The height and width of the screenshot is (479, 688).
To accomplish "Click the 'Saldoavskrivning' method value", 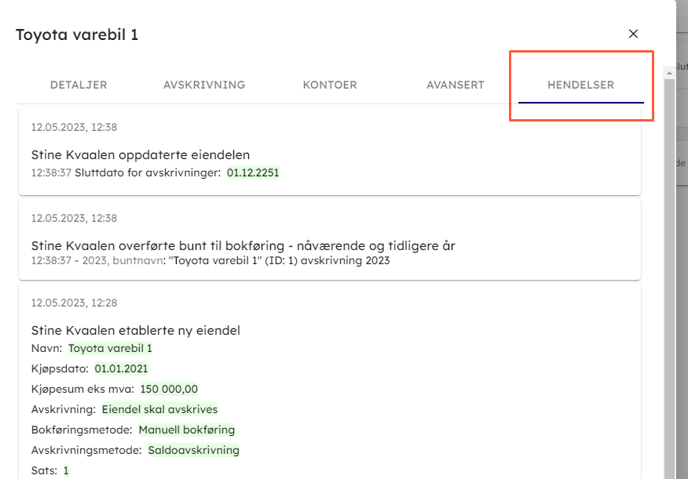I will pyautogui.click(x=194, y=450).
